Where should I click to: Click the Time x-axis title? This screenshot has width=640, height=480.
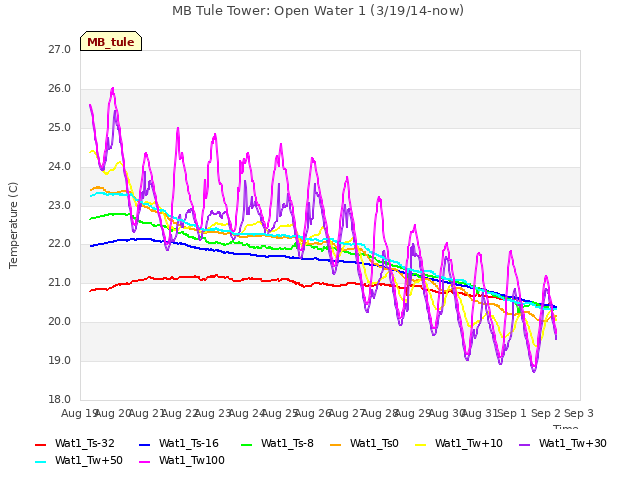coord(565,427)
